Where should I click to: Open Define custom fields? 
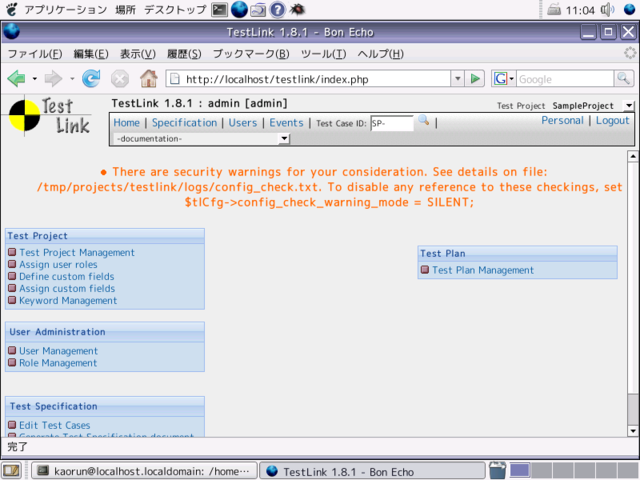pos(67,276)
